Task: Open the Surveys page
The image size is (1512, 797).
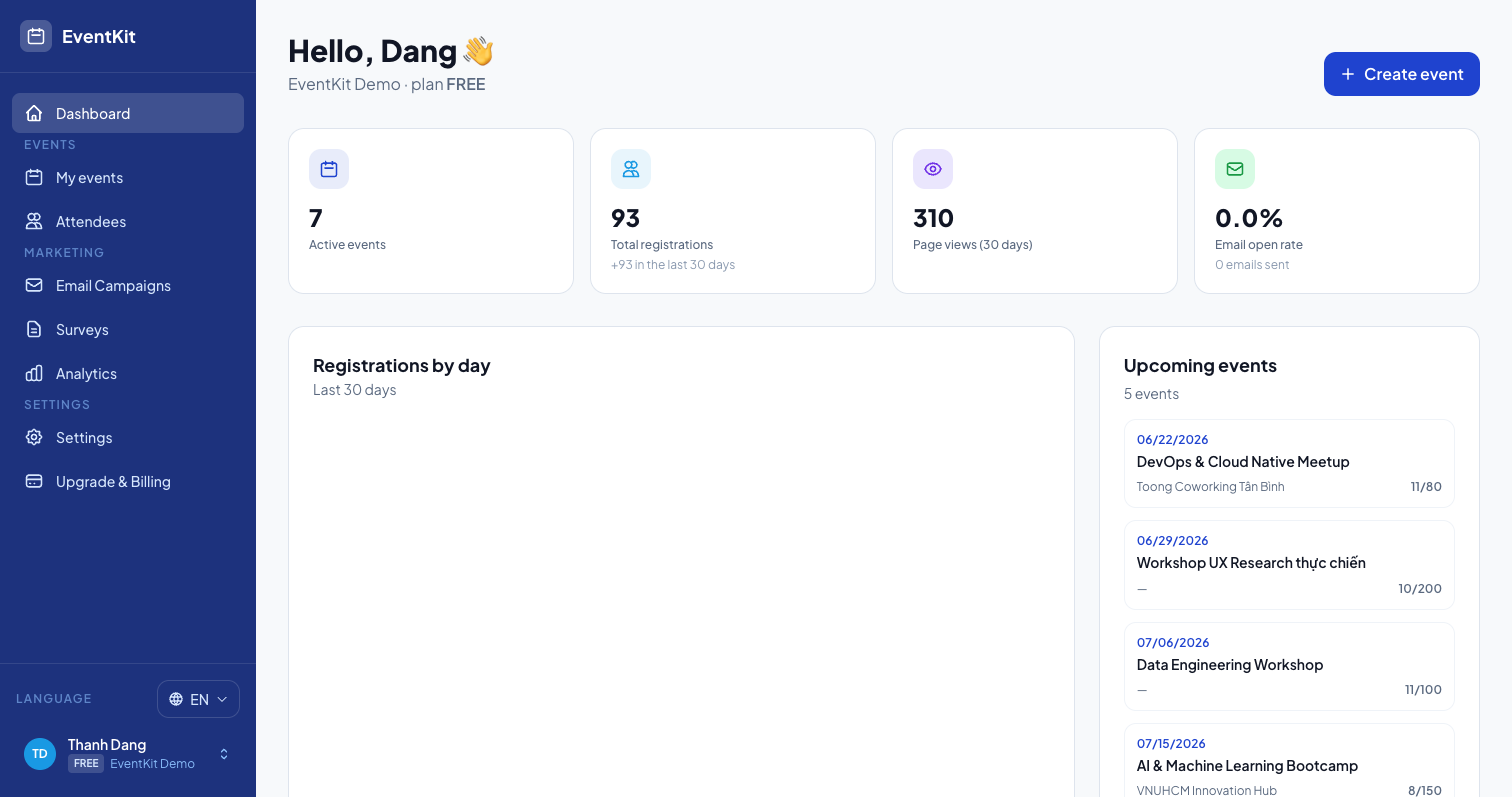Action: (128, 329)
